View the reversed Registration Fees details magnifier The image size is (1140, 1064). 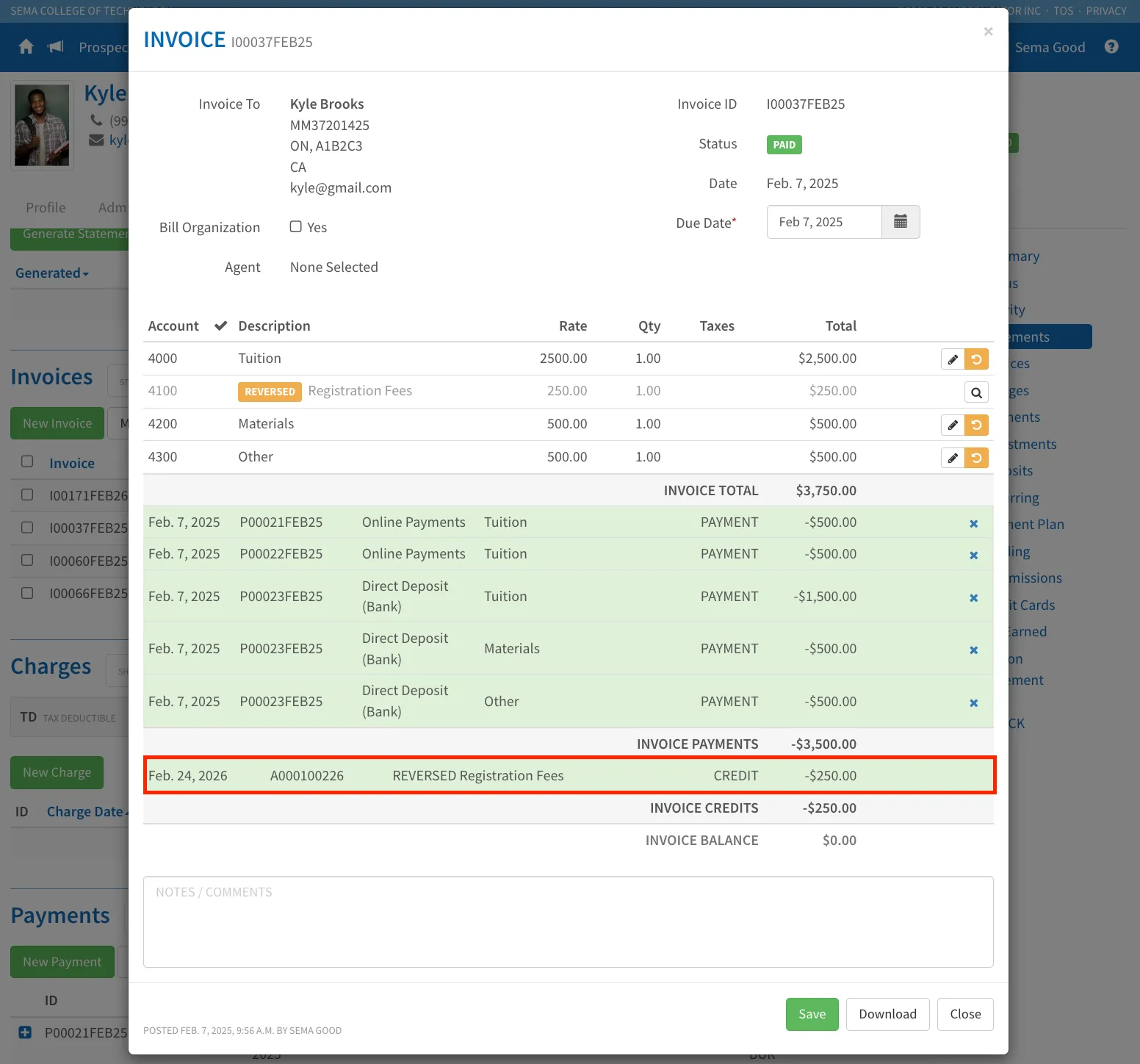(x=976, y=392)
